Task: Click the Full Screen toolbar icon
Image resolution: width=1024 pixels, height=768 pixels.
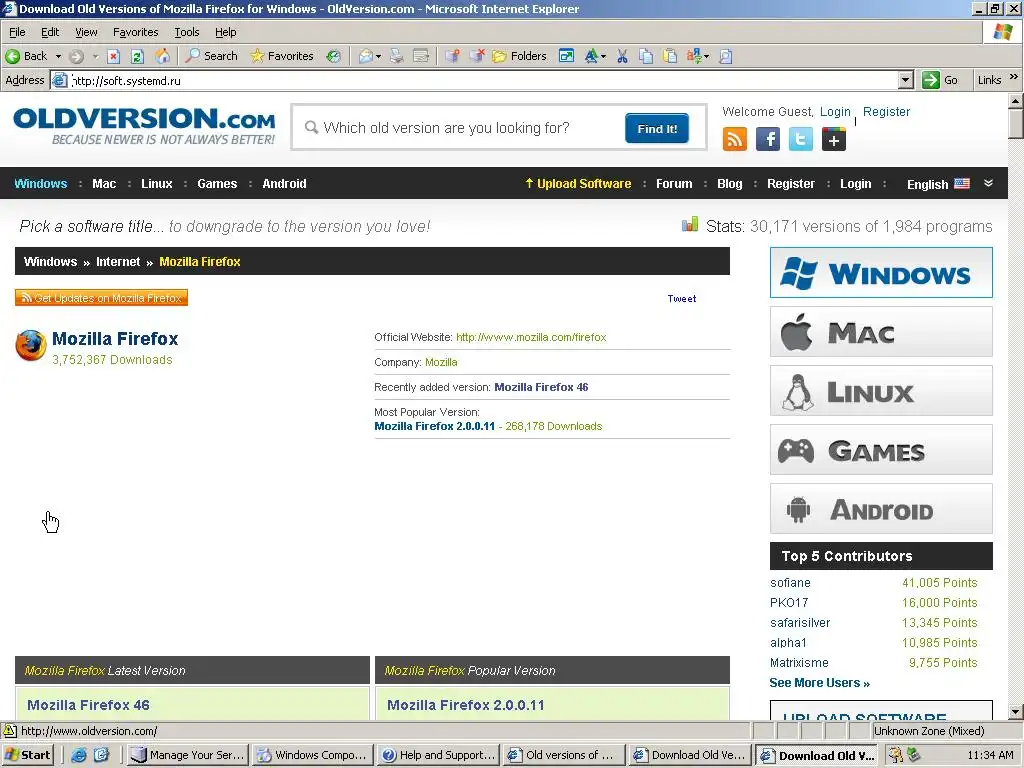Action: (x=566, y=56)
